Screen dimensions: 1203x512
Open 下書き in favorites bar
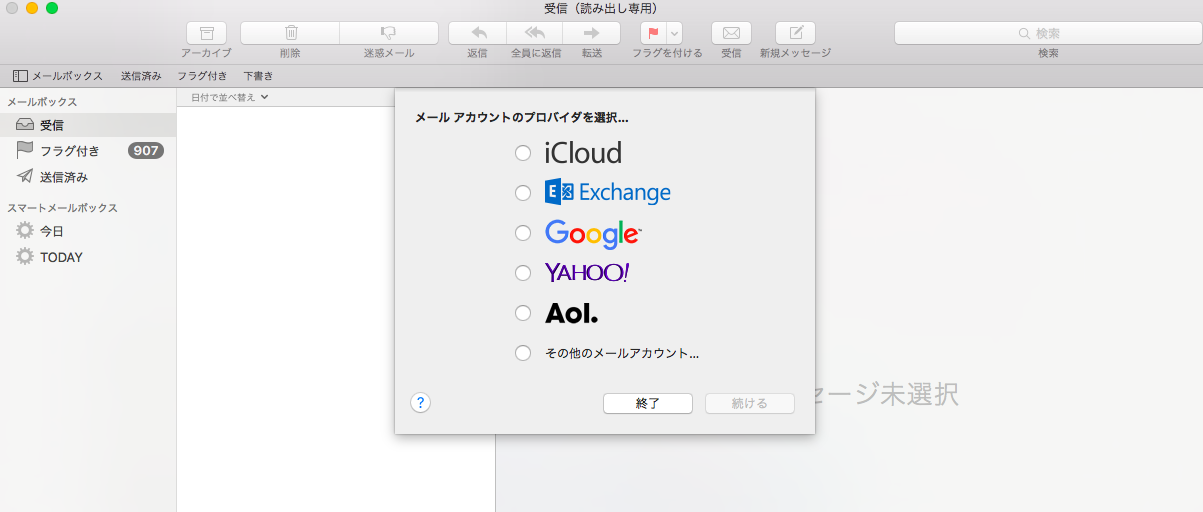258,76
